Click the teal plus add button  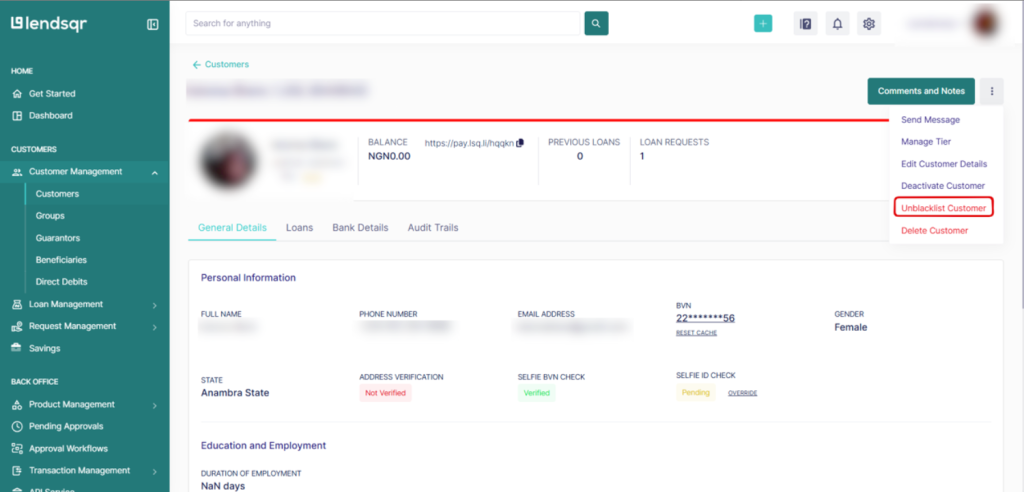pyautogui.click(x=763, y=24)
